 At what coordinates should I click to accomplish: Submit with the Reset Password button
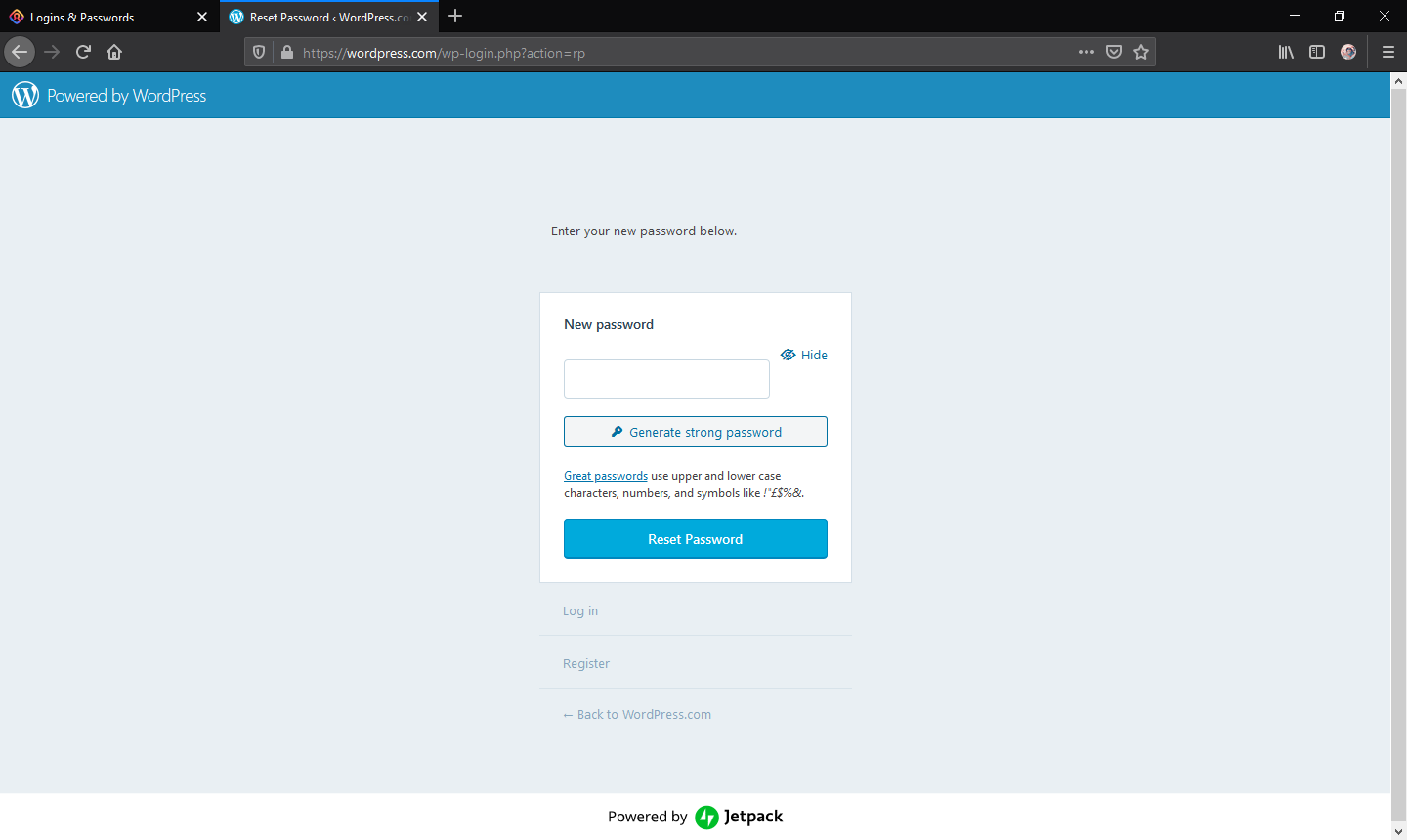696,539
